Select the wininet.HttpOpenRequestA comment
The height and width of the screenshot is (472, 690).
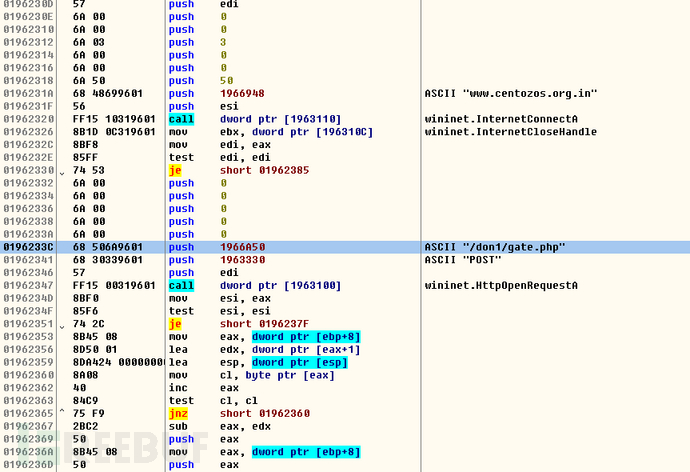click(x=501, y=285)
